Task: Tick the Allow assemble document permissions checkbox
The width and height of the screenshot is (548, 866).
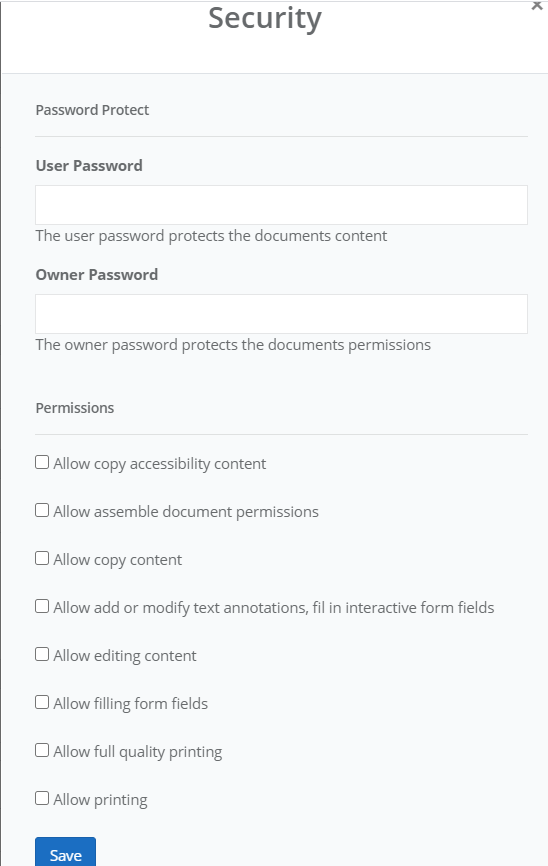Action: click(x=42, y=510)
